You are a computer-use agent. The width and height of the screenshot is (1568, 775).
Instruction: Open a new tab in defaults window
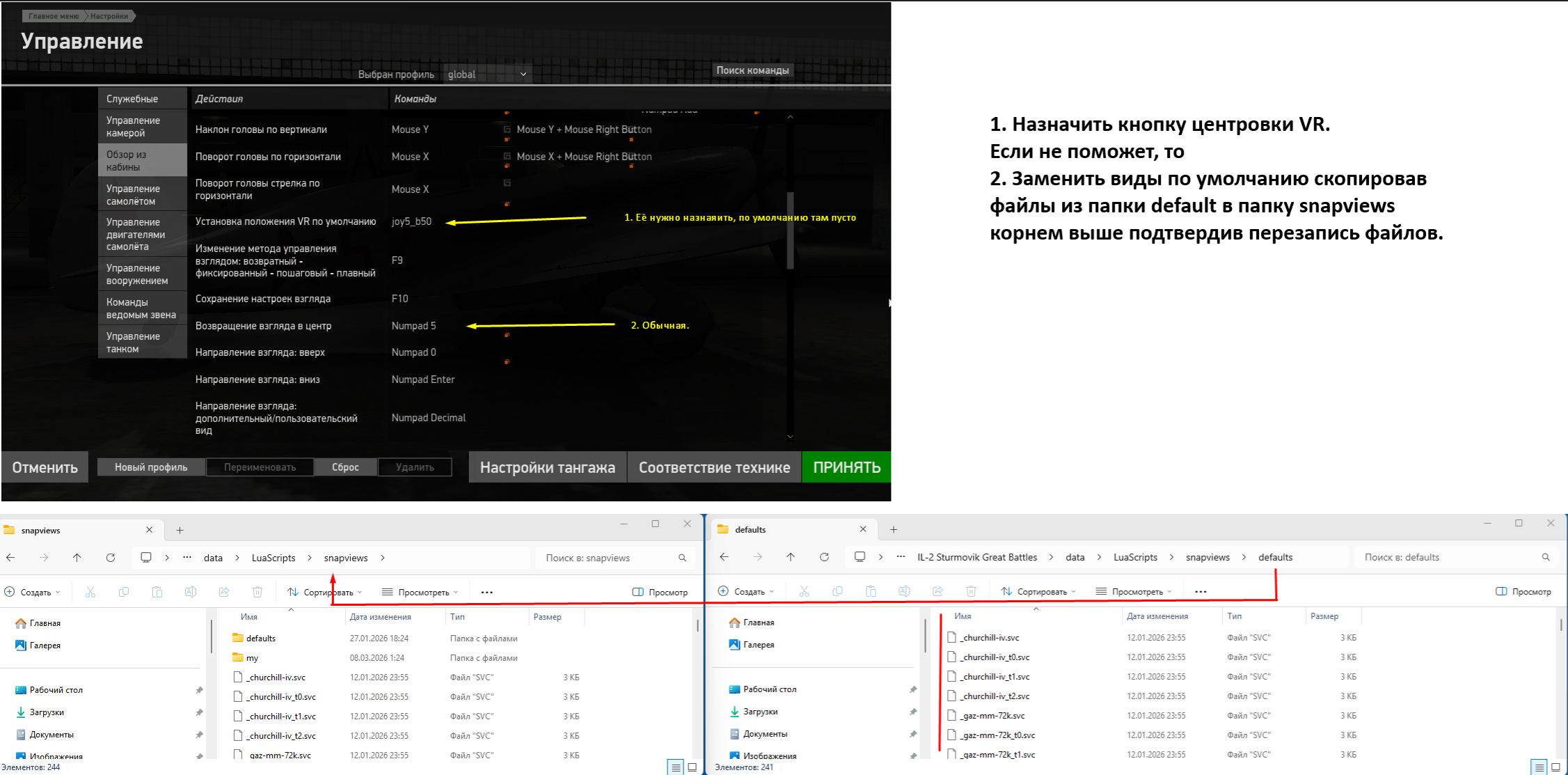(x=894, y=530)
